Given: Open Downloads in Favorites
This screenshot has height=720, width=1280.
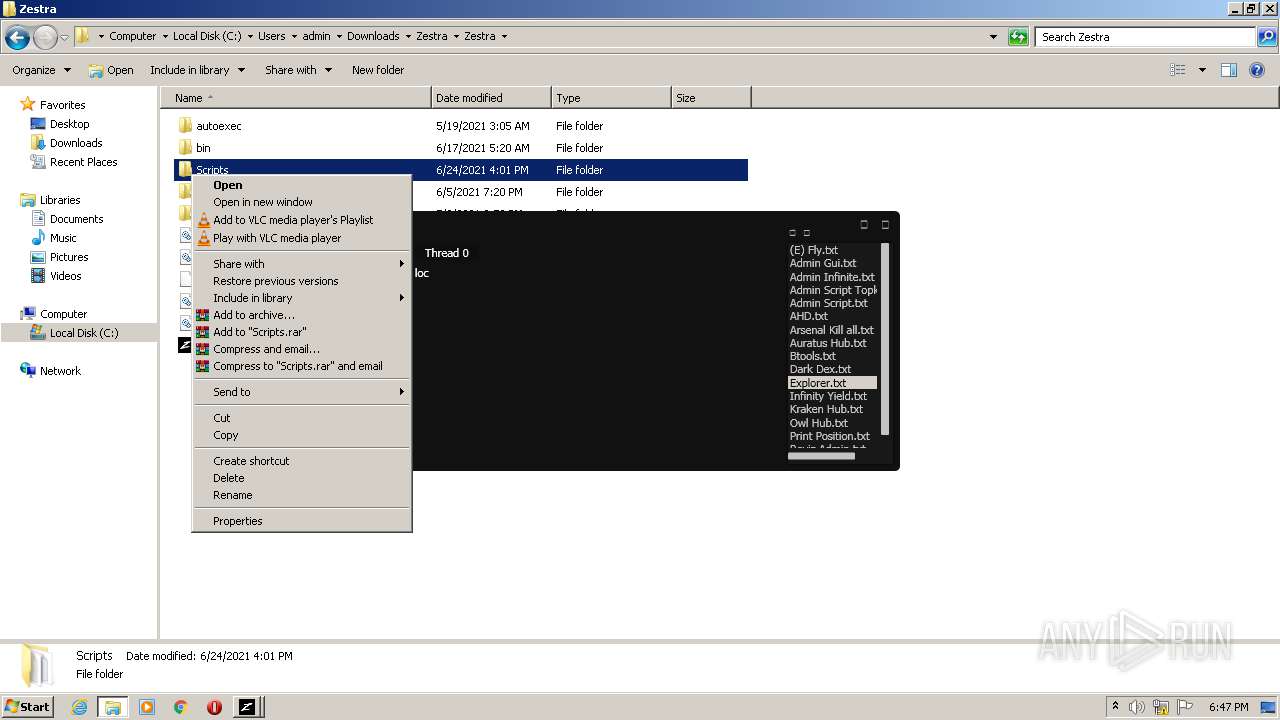Looking at the screenshot, I should click(x=76, y=143).
